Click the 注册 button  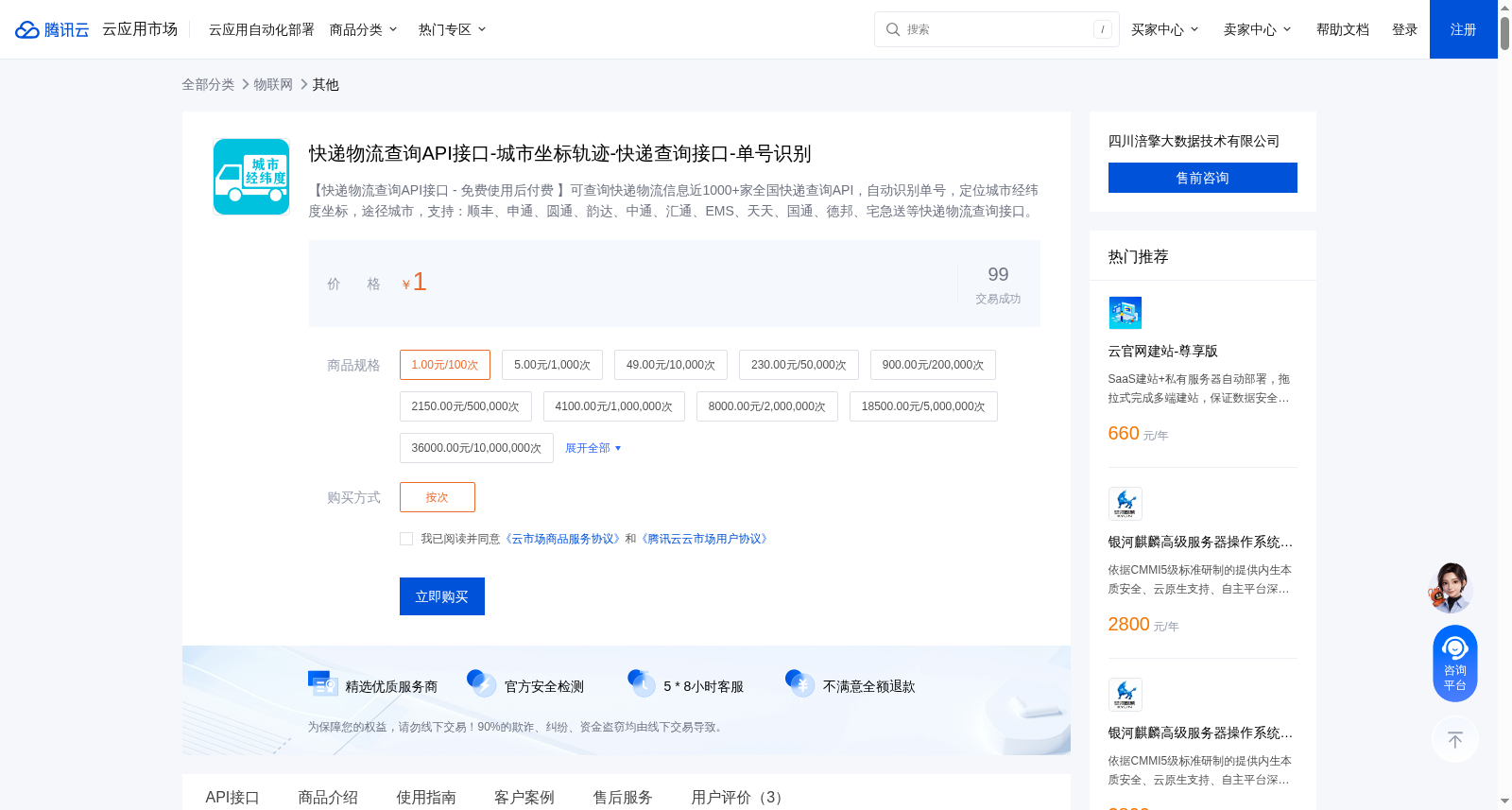tap(1464, 29)
